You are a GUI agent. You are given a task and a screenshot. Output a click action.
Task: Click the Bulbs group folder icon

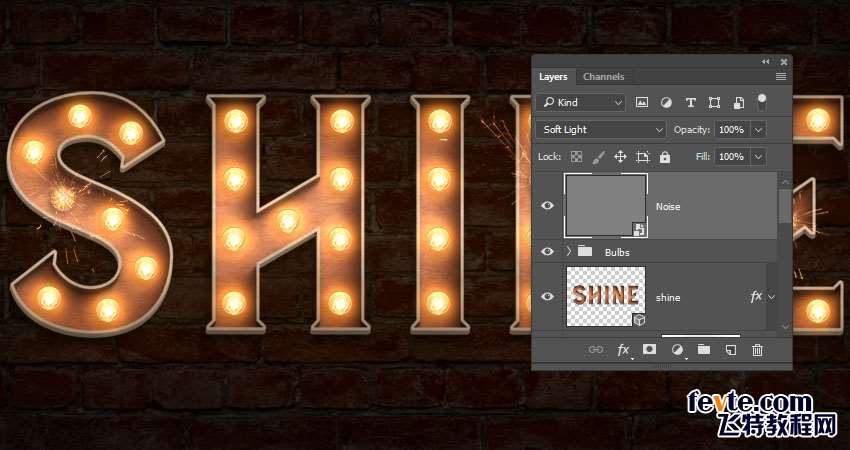click(584, 251)
